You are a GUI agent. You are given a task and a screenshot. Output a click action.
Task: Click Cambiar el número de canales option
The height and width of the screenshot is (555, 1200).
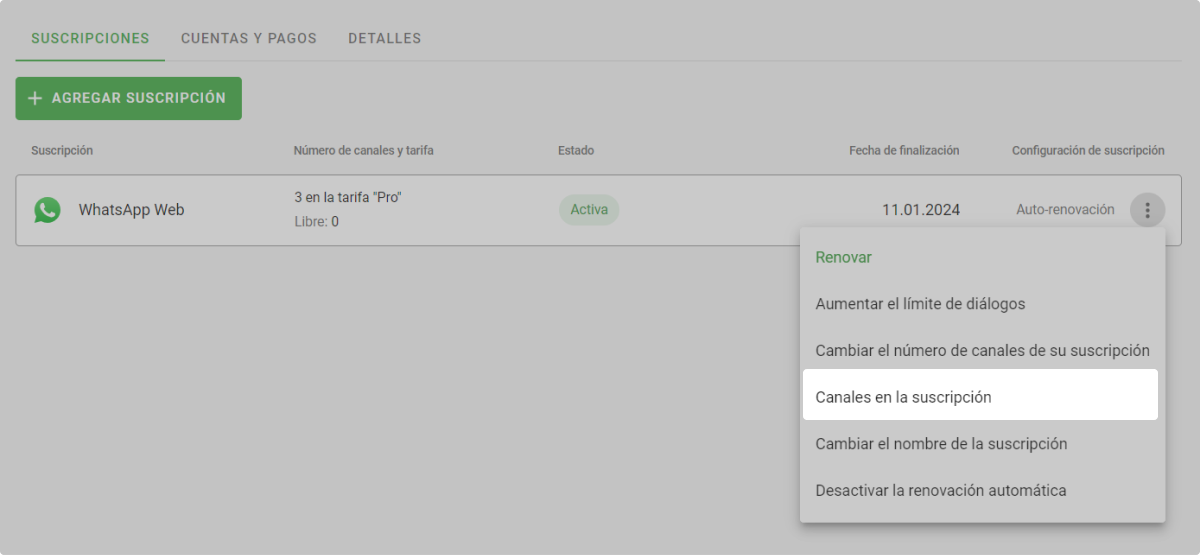pyautogui.click(x=982, y=350)
